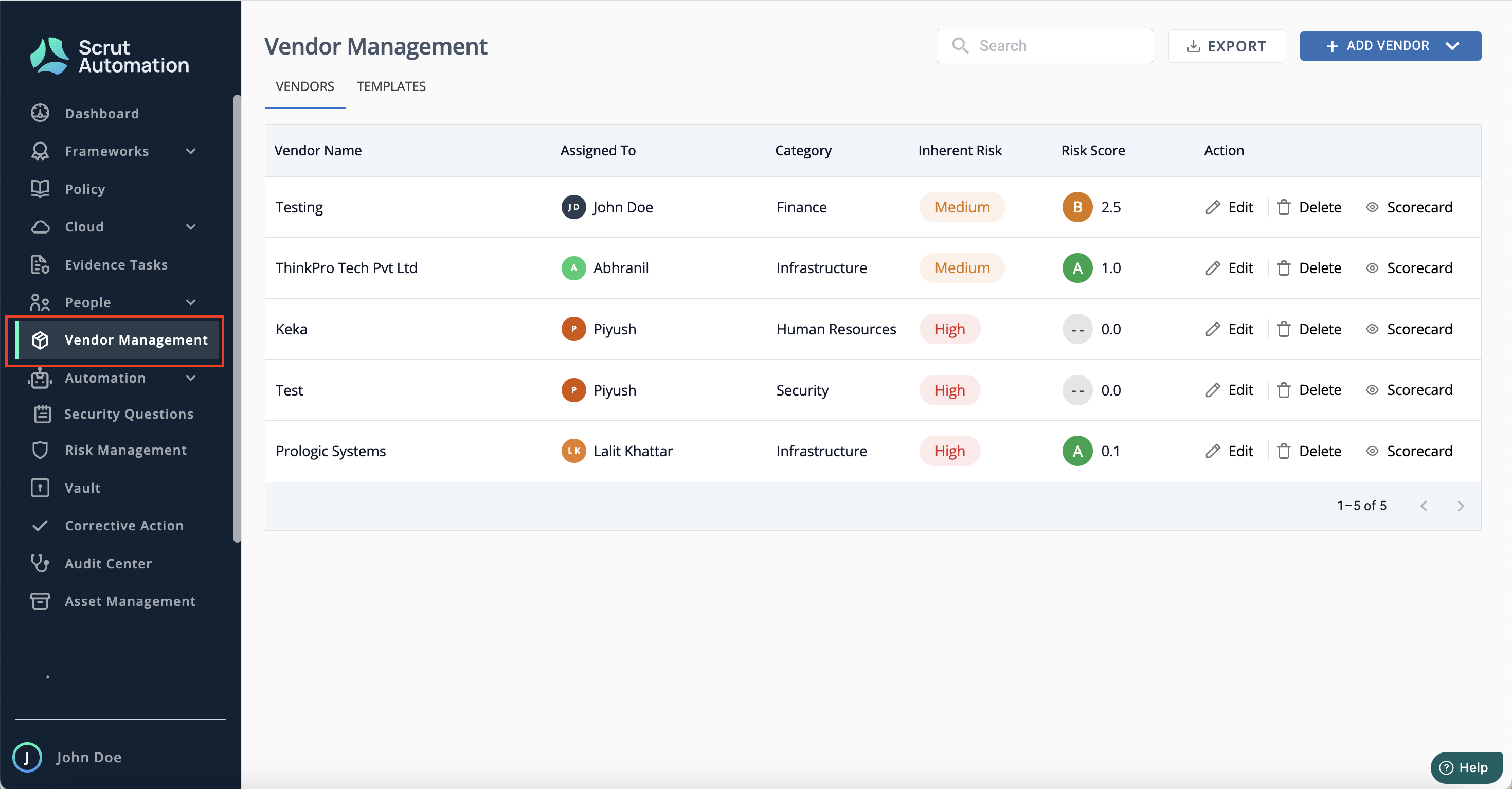The width and height of the screenshot is (1512, 789).
Task: Expand the Automation menu chevron
Action: (191, 378)
